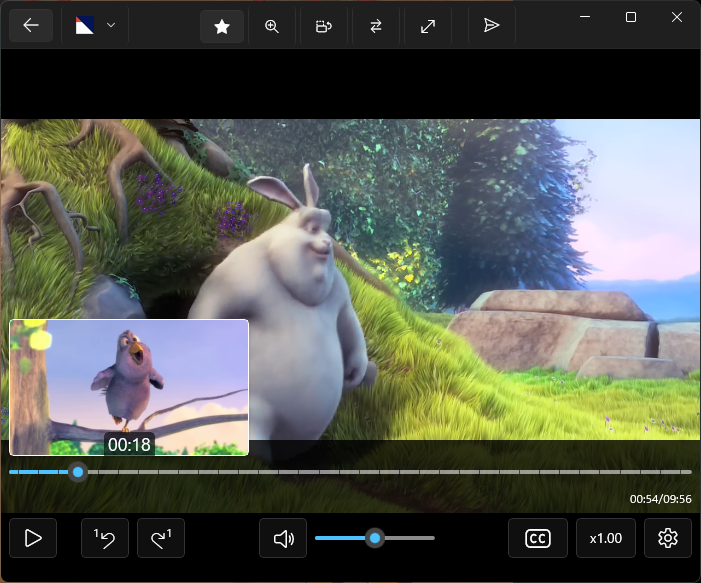Screen dimensions: 701x583
Task: Click the 00:18 preview timestamp label
Action: coord(129,444)
